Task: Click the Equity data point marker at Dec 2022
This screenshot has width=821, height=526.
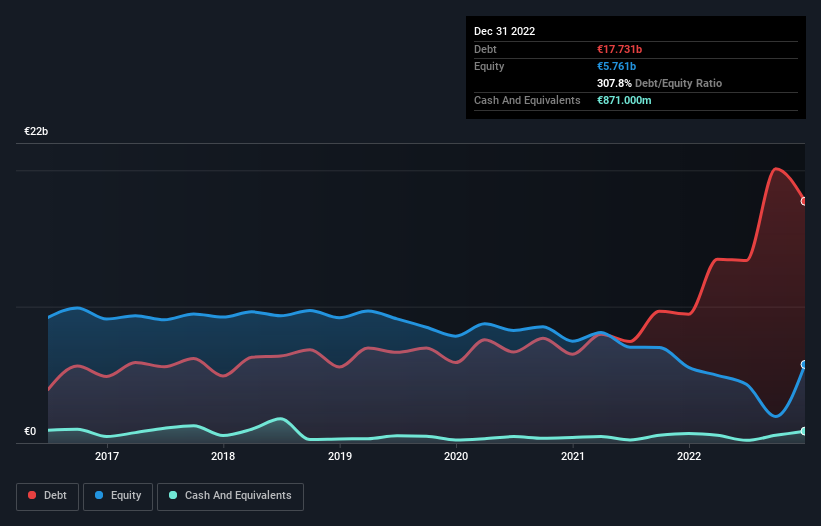Action: point(804,365)
